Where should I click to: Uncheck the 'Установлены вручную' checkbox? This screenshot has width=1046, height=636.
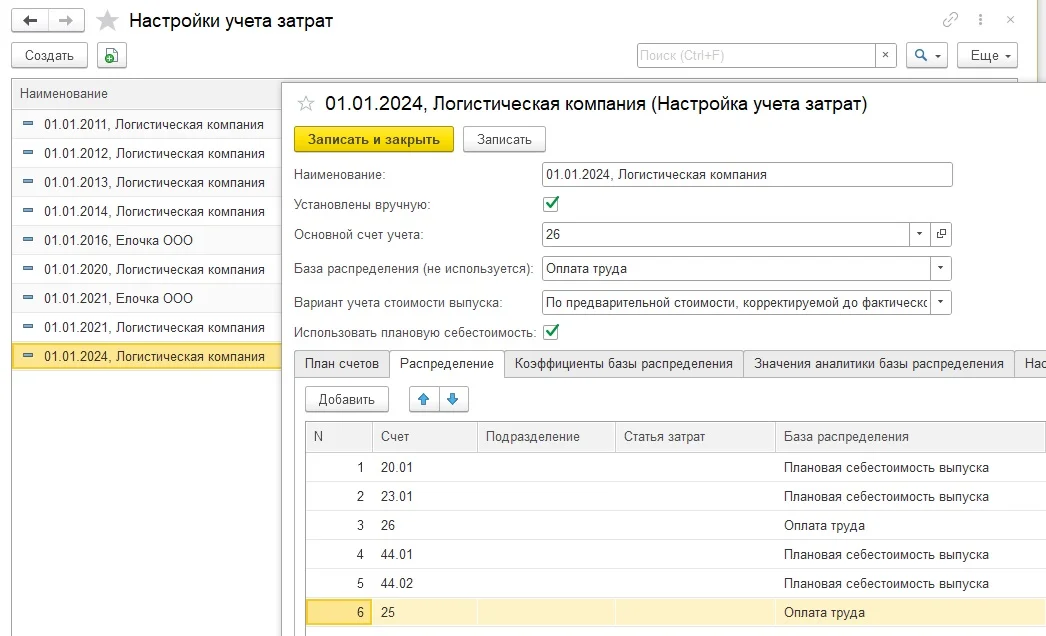pyautogui.click(x=550, y=204)
